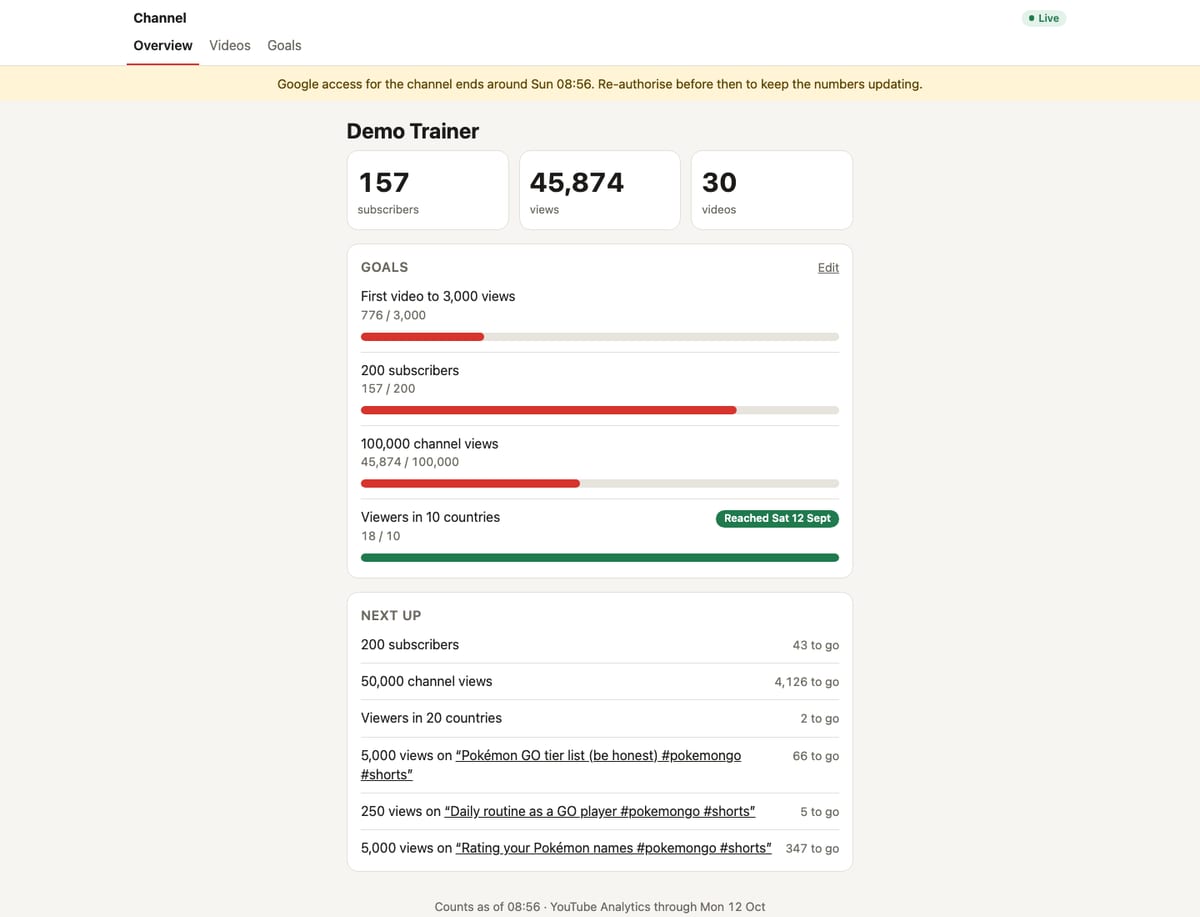Click the 200 subscribers goal progress bar
Image resolution: width=1200 pixels, height=917 pixels.
point(600,410)
